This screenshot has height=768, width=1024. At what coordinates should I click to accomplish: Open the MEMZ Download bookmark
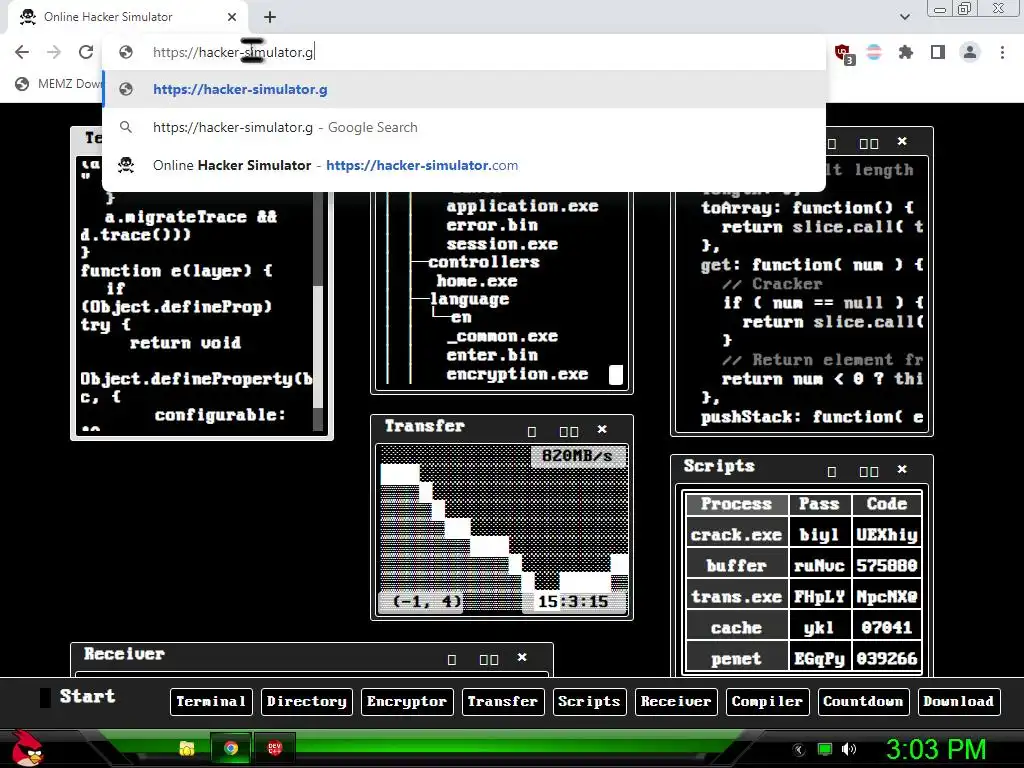coord(59,84)
